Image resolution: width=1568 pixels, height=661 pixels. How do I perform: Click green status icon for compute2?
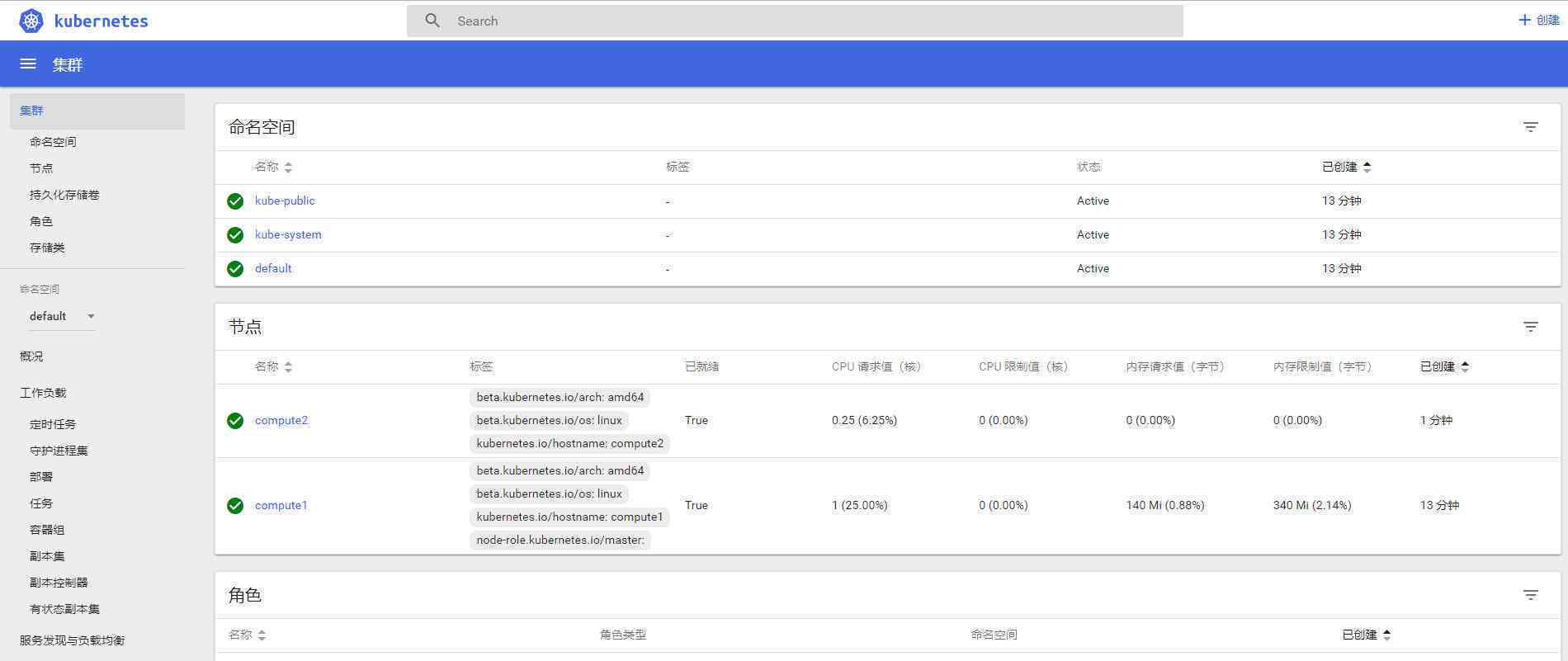[235, 421]
